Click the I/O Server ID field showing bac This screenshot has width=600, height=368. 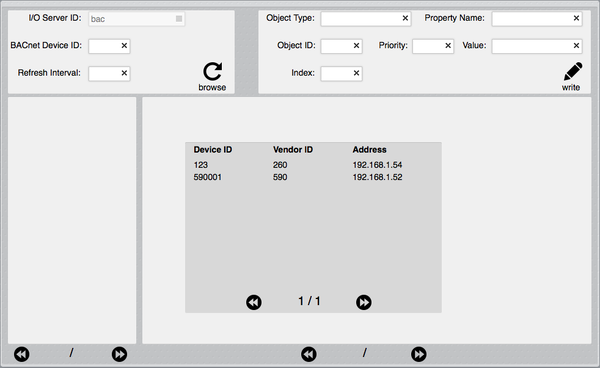pos(137,19)
